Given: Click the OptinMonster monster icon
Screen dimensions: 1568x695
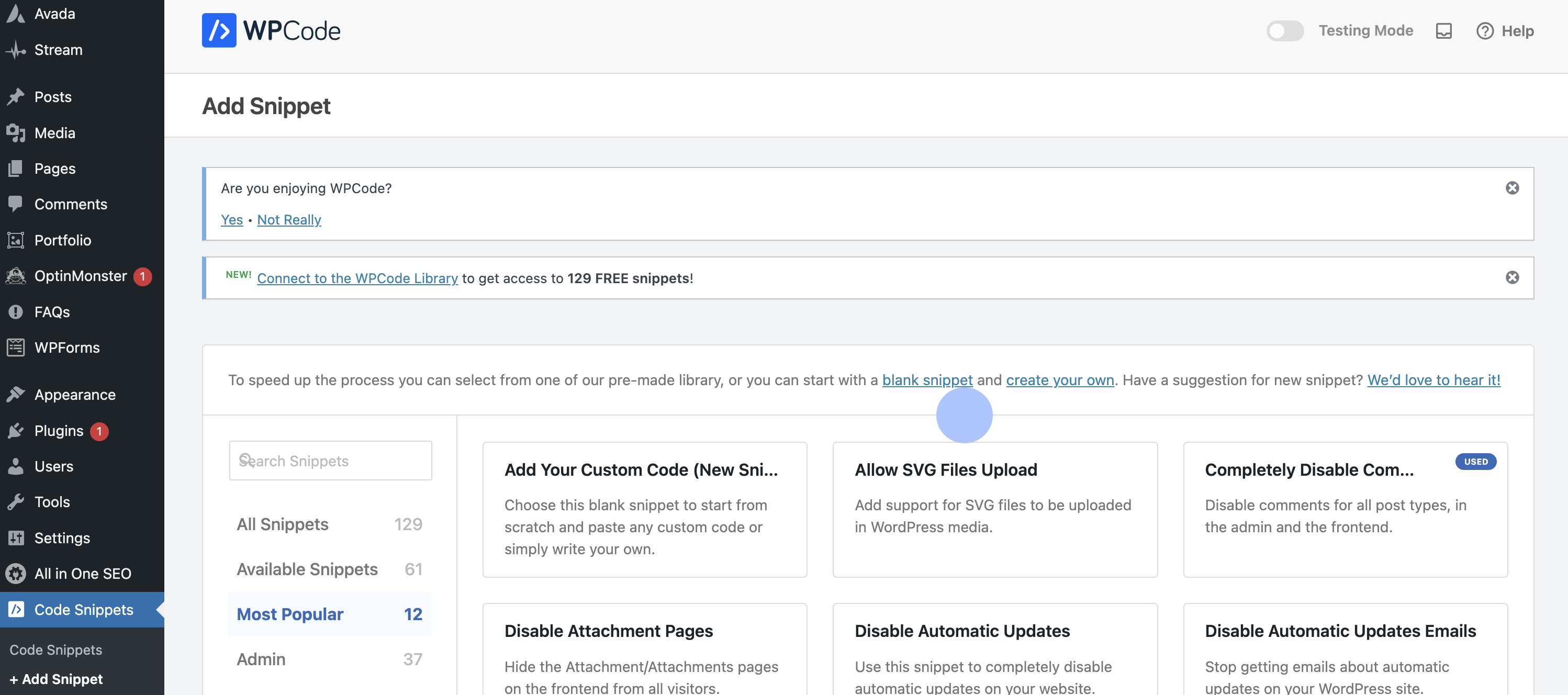Looking at the screenshot, I should [16, 276].
